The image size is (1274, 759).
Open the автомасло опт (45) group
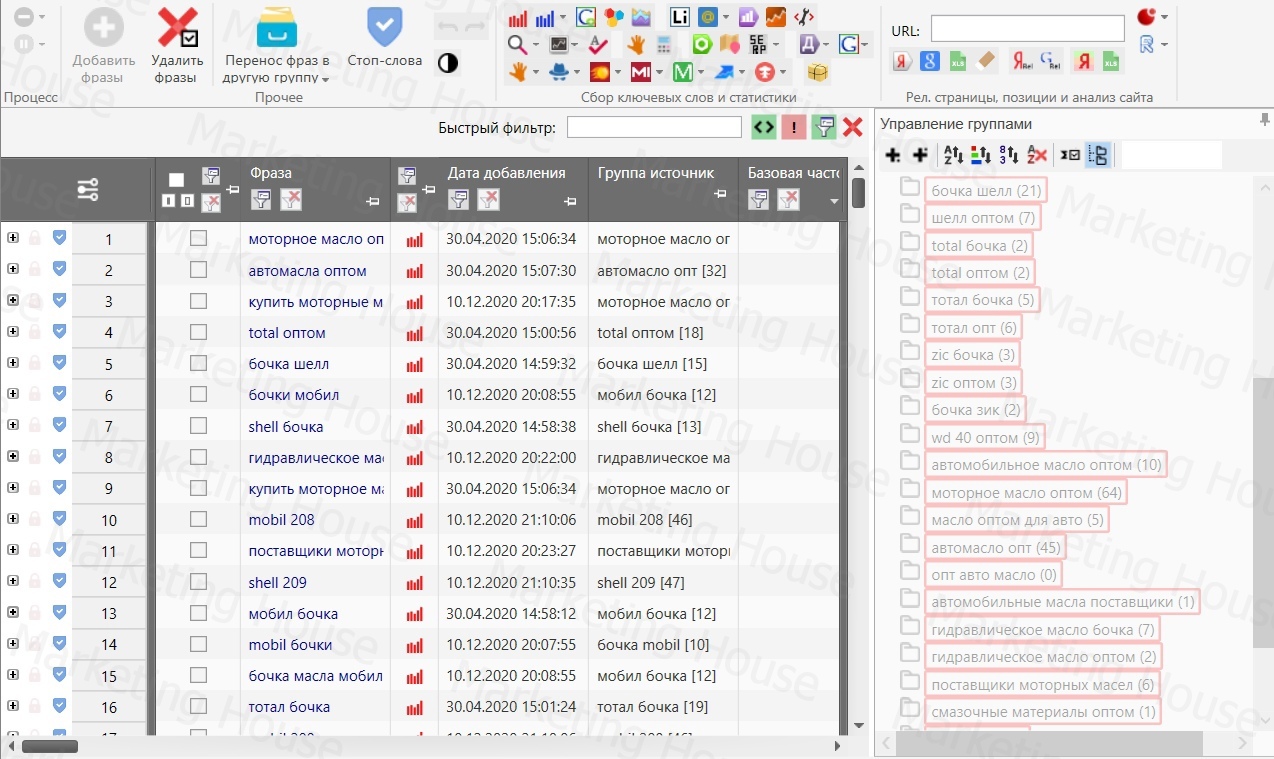[x=995, y=548]
